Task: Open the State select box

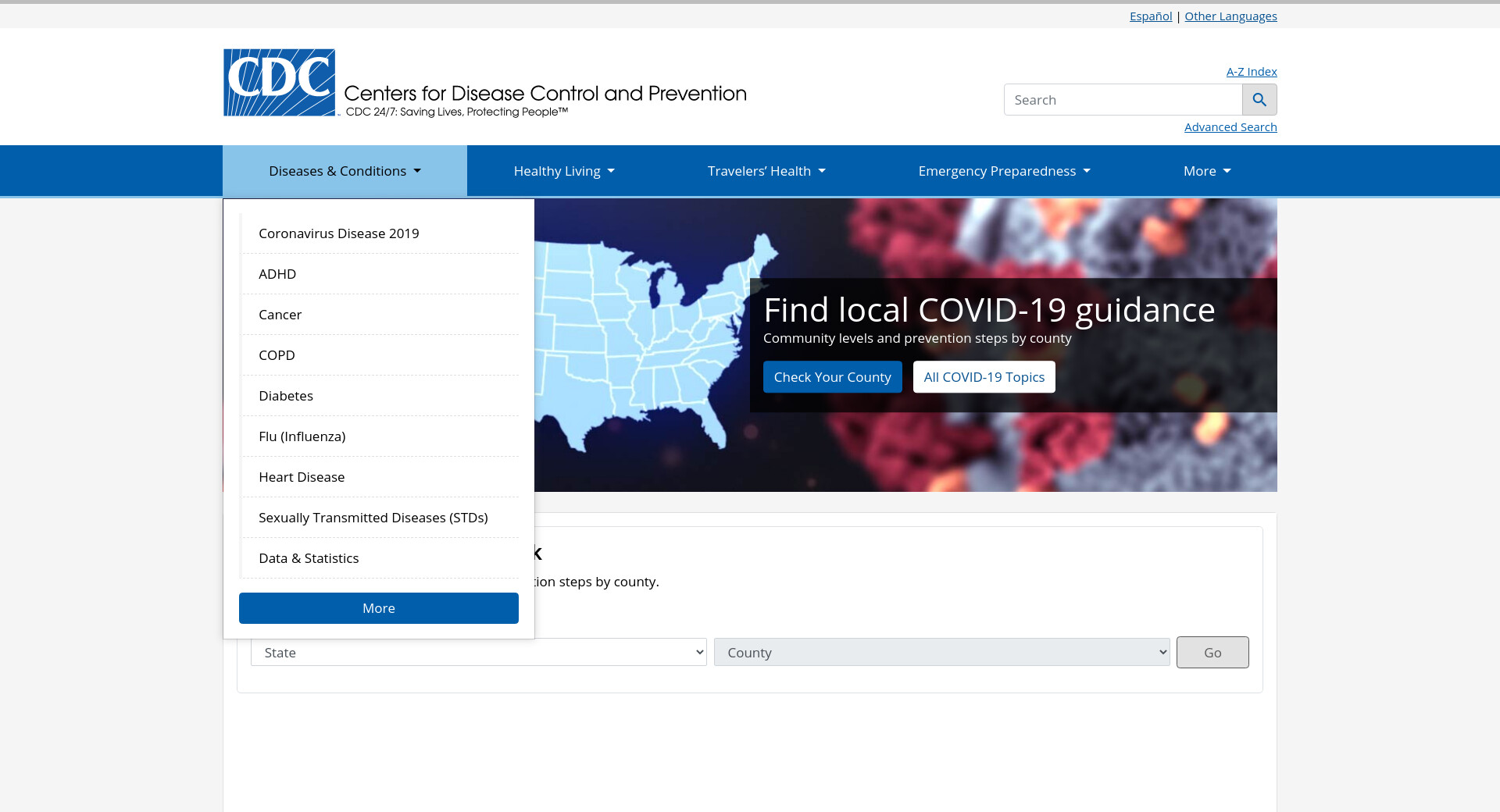Action: pyautogui.click(x=478, y=653)
